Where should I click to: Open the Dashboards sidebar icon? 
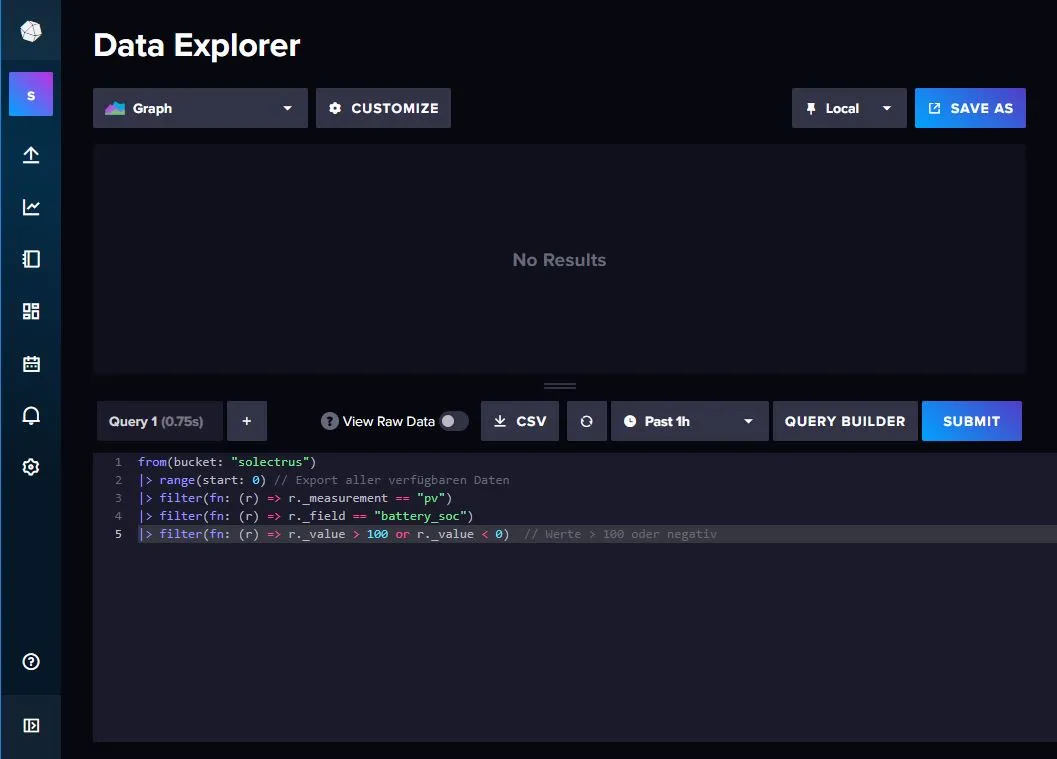31,311
